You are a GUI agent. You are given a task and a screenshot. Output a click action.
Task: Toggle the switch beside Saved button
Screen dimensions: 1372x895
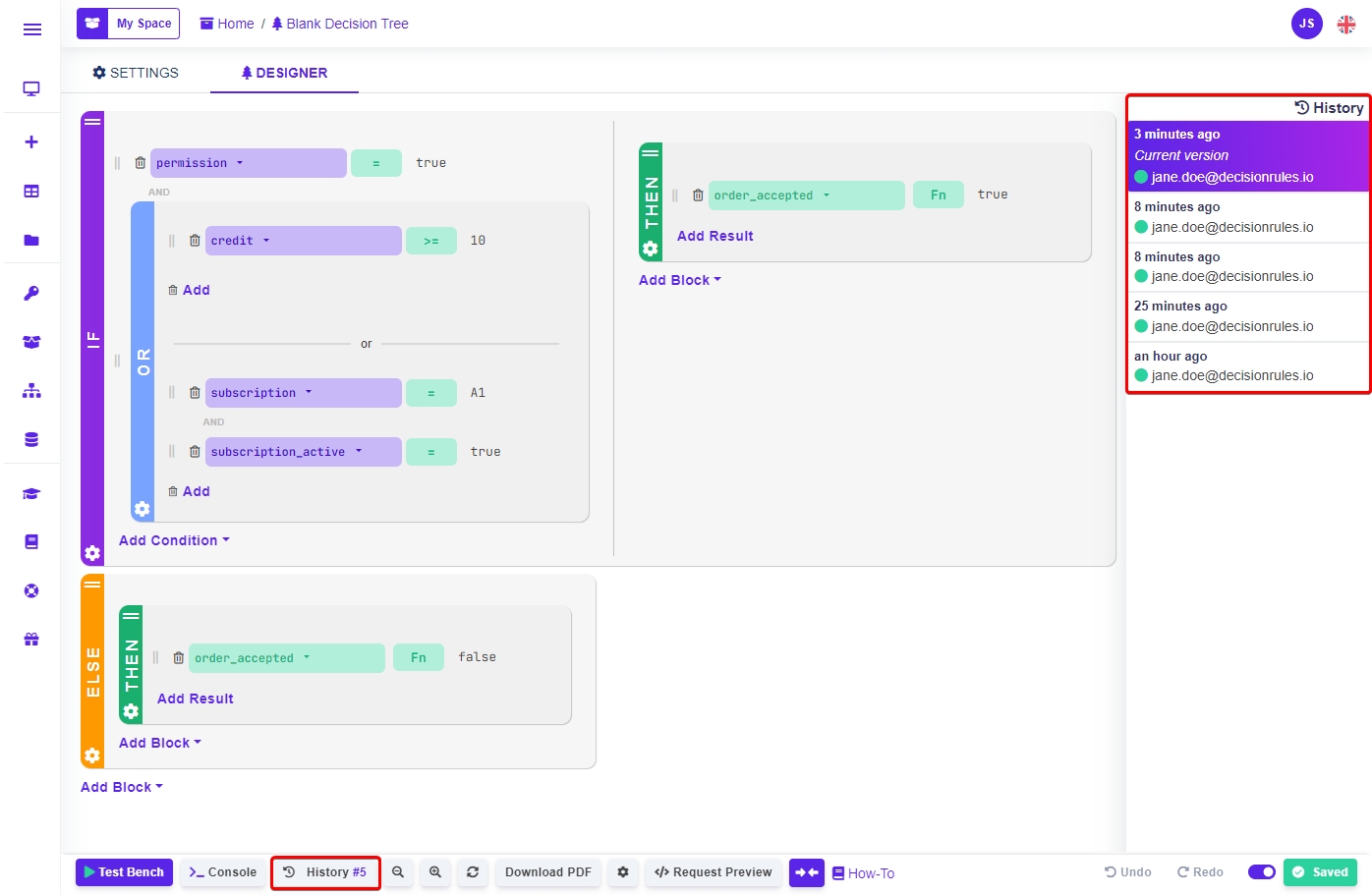click(x=1261, y=872)
